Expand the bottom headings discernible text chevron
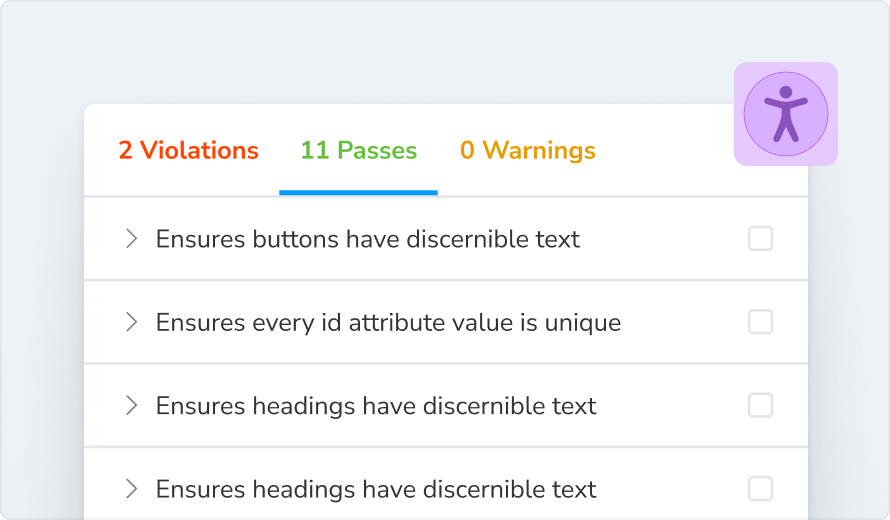 130,488
